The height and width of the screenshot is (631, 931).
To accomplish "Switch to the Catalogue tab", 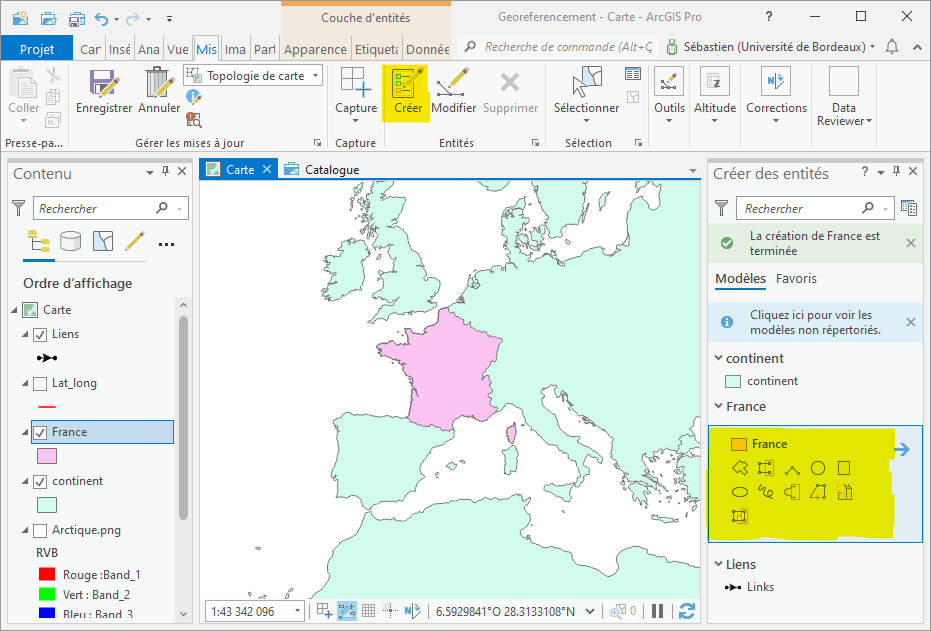I will pyautogui.click(x=331, y=169).
